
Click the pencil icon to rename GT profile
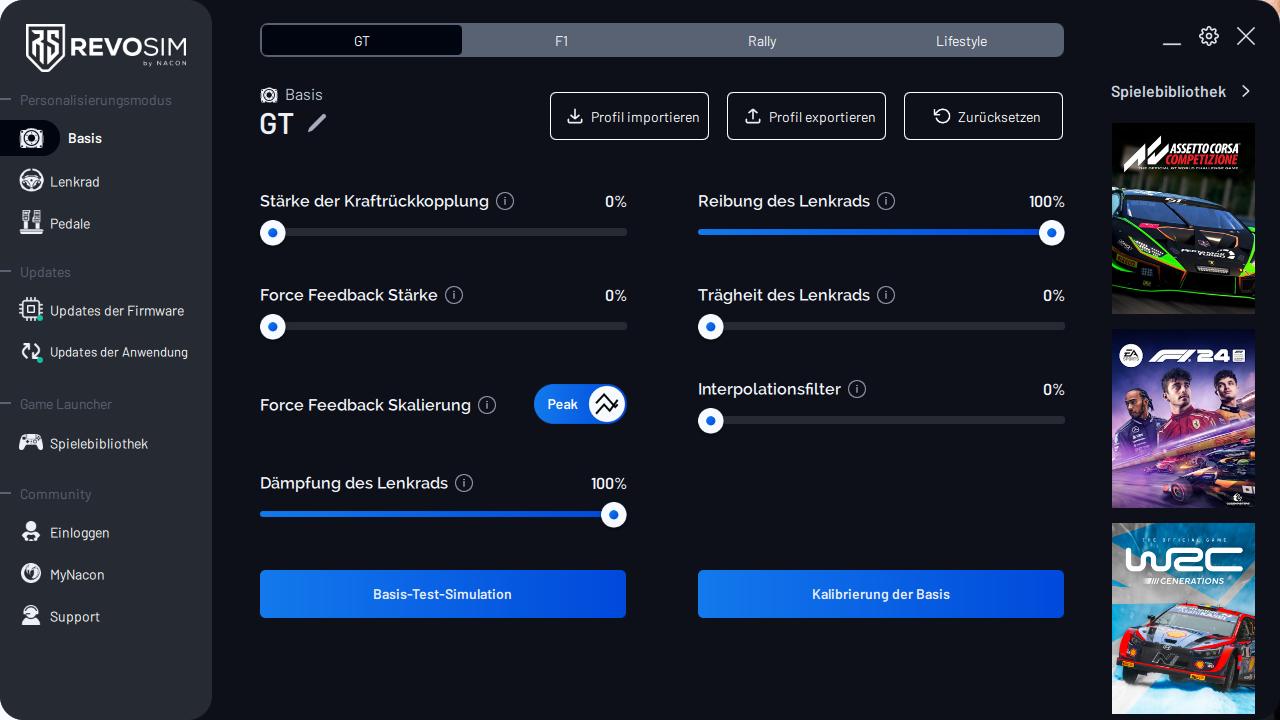click(x=317, y=123)
